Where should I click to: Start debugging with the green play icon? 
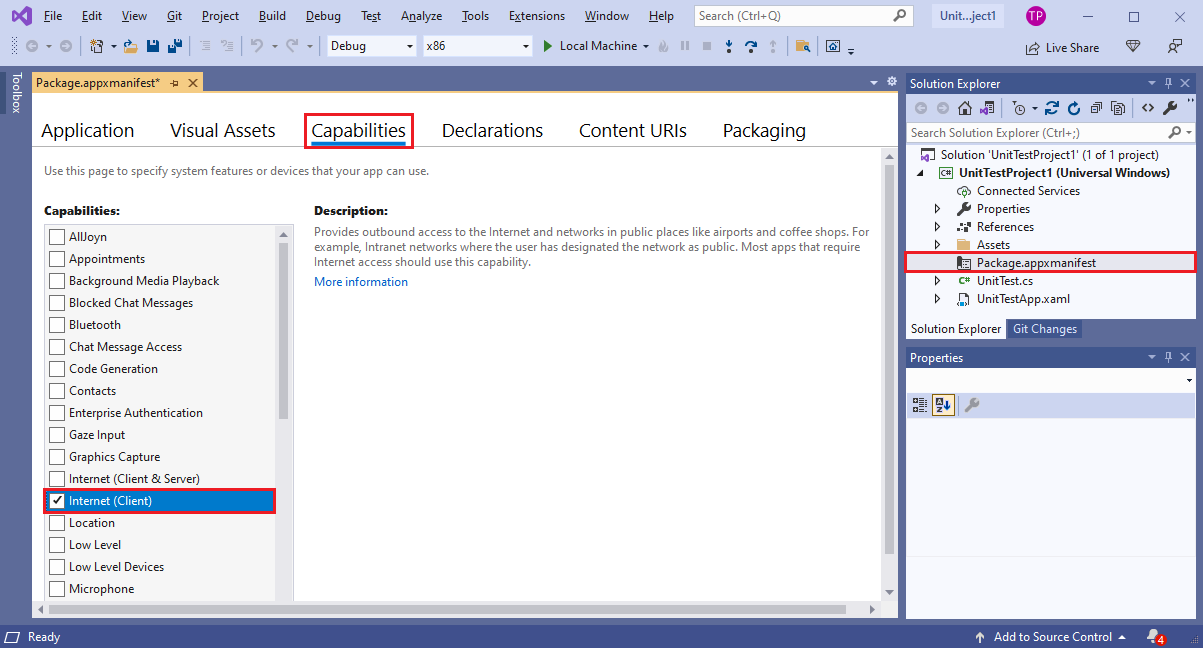(x=548, y=46)
